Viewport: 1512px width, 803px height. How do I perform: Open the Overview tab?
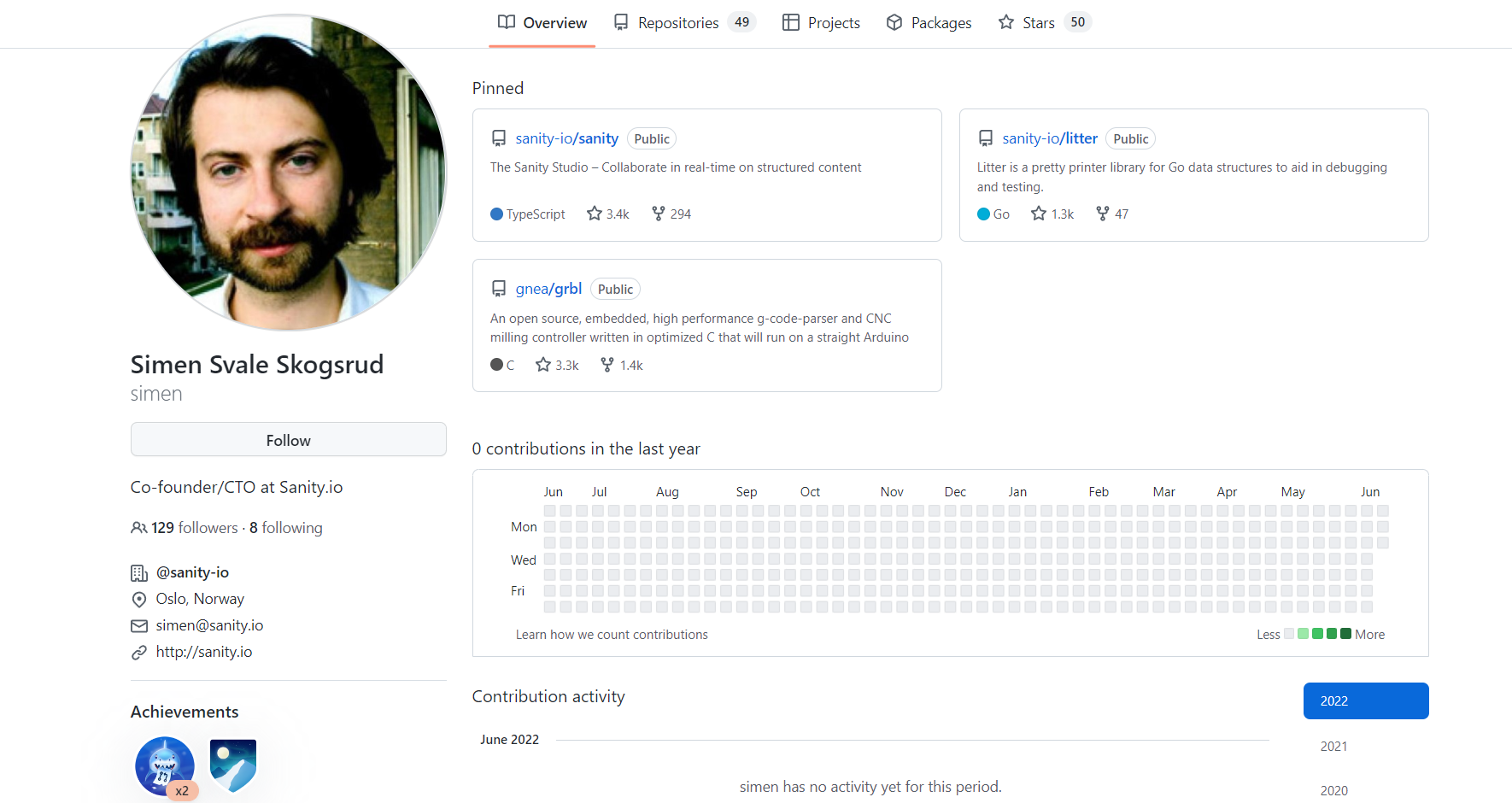542,23
